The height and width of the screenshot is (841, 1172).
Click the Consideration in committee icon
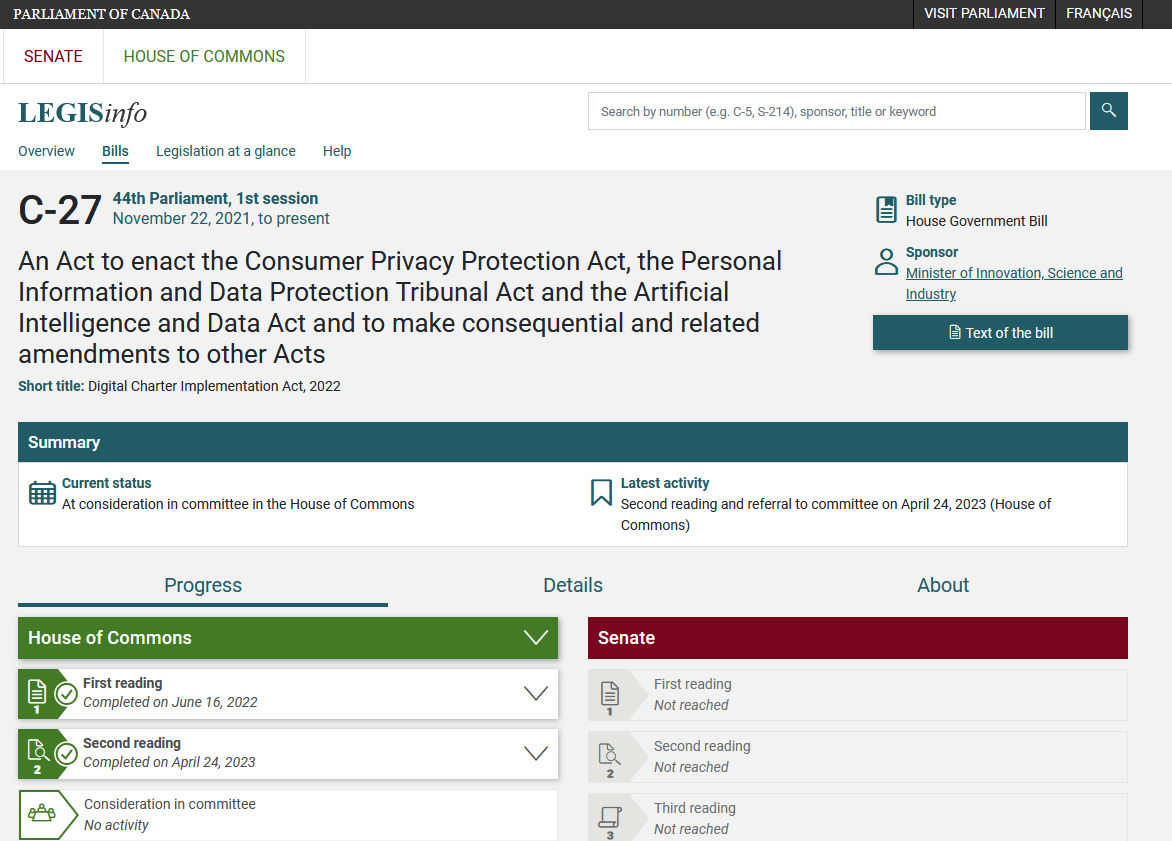click(x=42, y=814)
